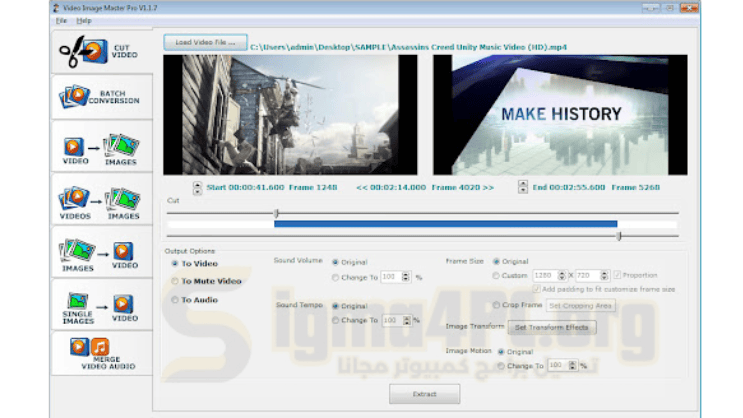Select the Video to Images converter
Viewport: 743px width, 418px height.
(103, 150)
